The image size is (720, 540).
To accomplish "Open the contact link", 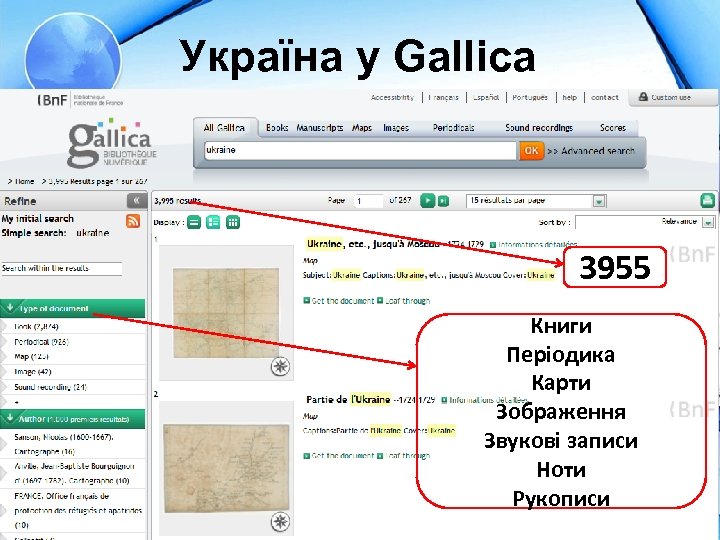I will coord(604,97).
